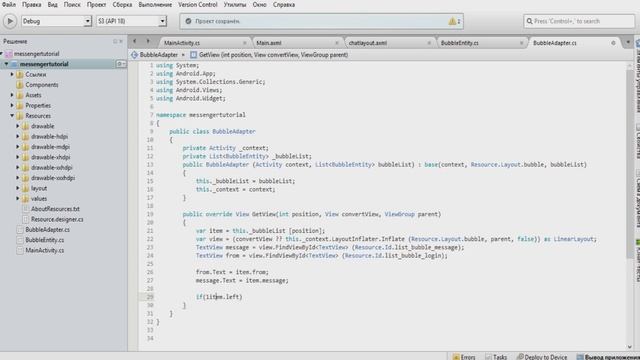Expand the drawable-mdpi folder
The image size is (640, 360).
pos(18,147)
